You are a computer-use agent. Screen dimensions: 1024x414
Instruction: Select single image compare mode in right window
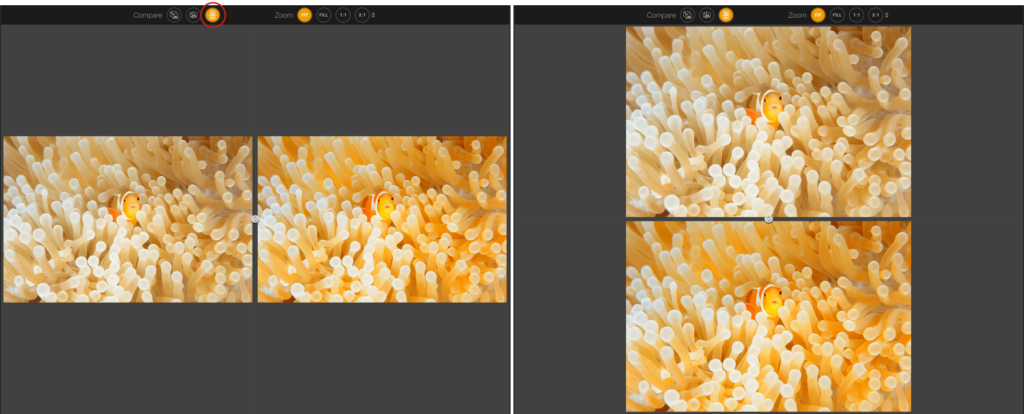point(687,15)
